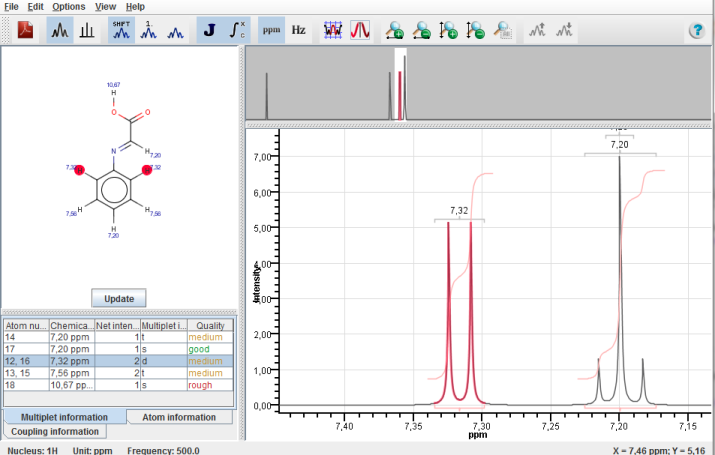Viewport: 715px width, 455px height.
Task: Open the Options menu
Action: tap(69, 7)
